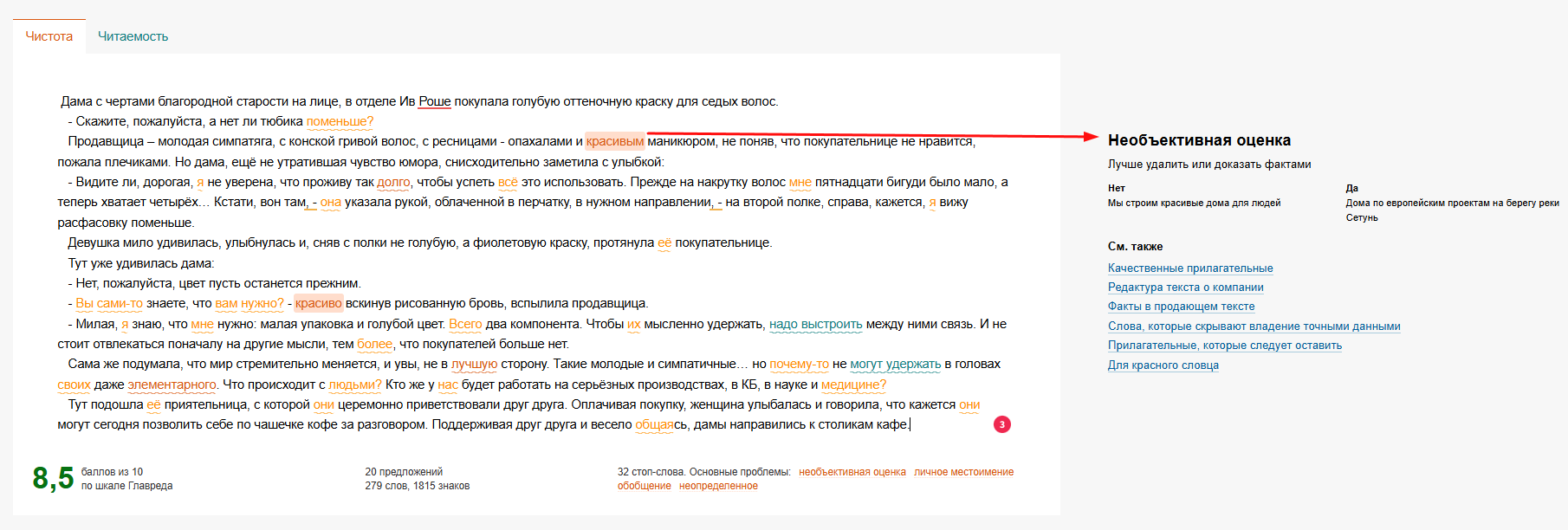Click underlined word своих
The height and width of the screenshot is (530, 1568).
[x=74, y=385]
